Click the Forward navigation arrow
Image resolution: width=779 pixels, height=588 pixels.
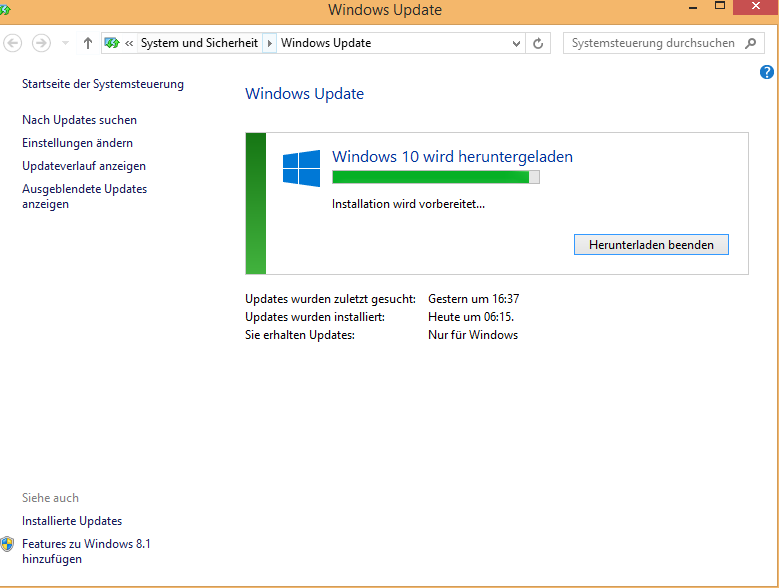pyautogui.click(x=41, y=43)
